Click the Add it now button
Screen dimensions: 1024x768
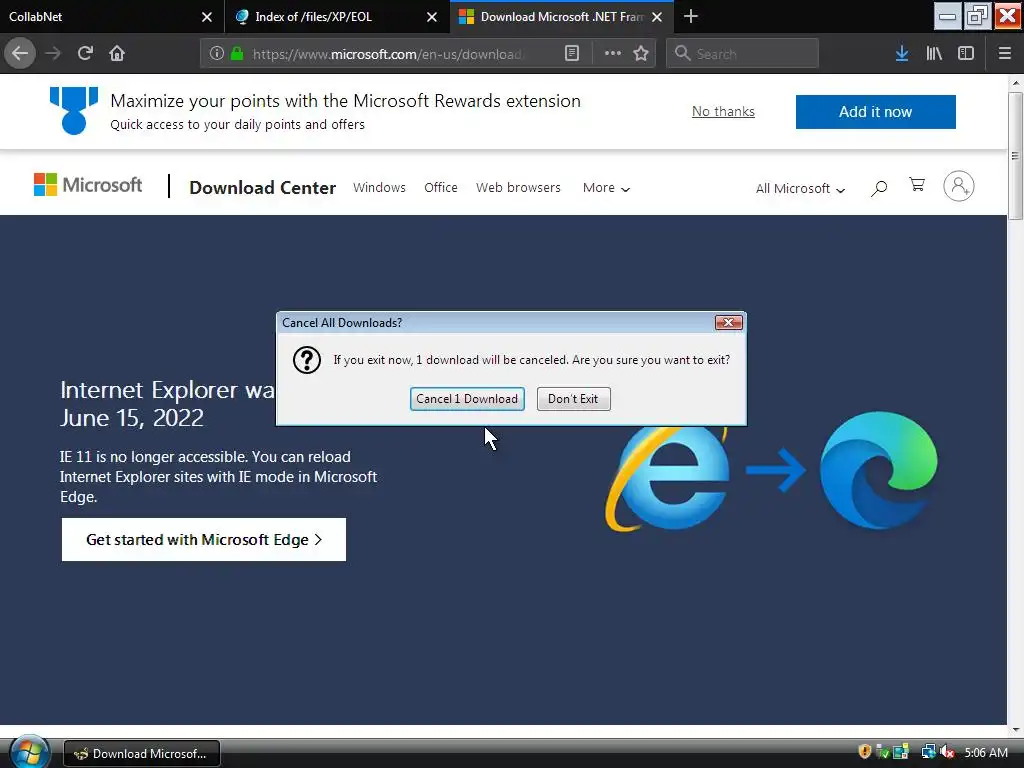pos(875,112)
